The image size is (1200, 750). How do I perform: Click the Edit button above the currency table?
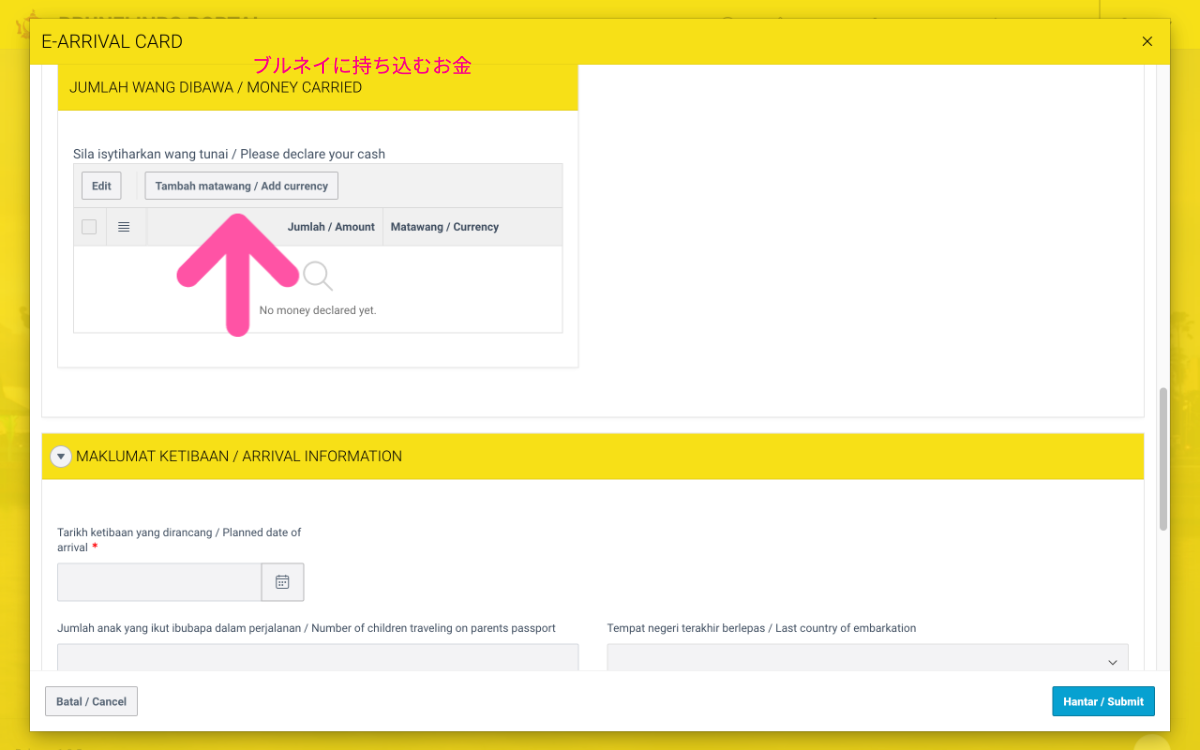click(x=100, y=185)
